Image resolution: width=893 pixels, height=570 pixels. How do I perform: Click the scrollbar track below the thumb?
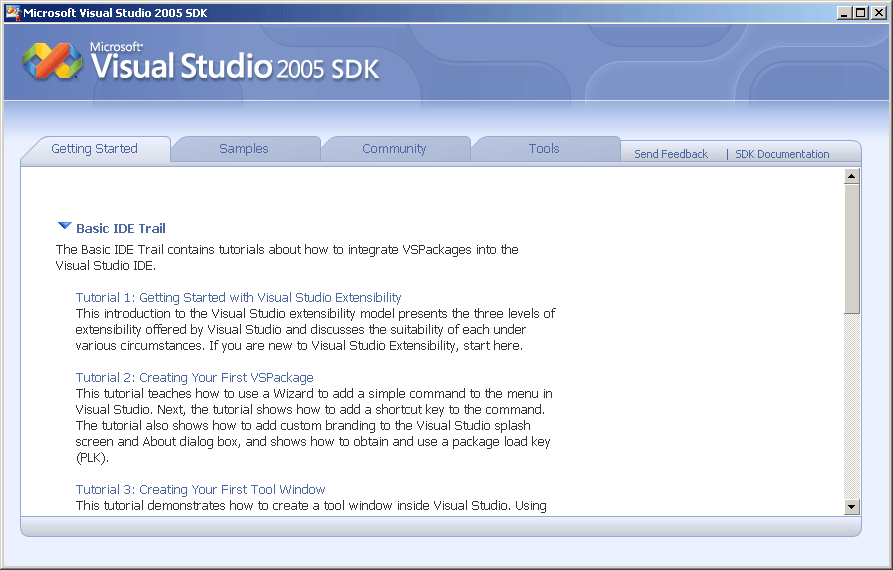coord(851,406)
